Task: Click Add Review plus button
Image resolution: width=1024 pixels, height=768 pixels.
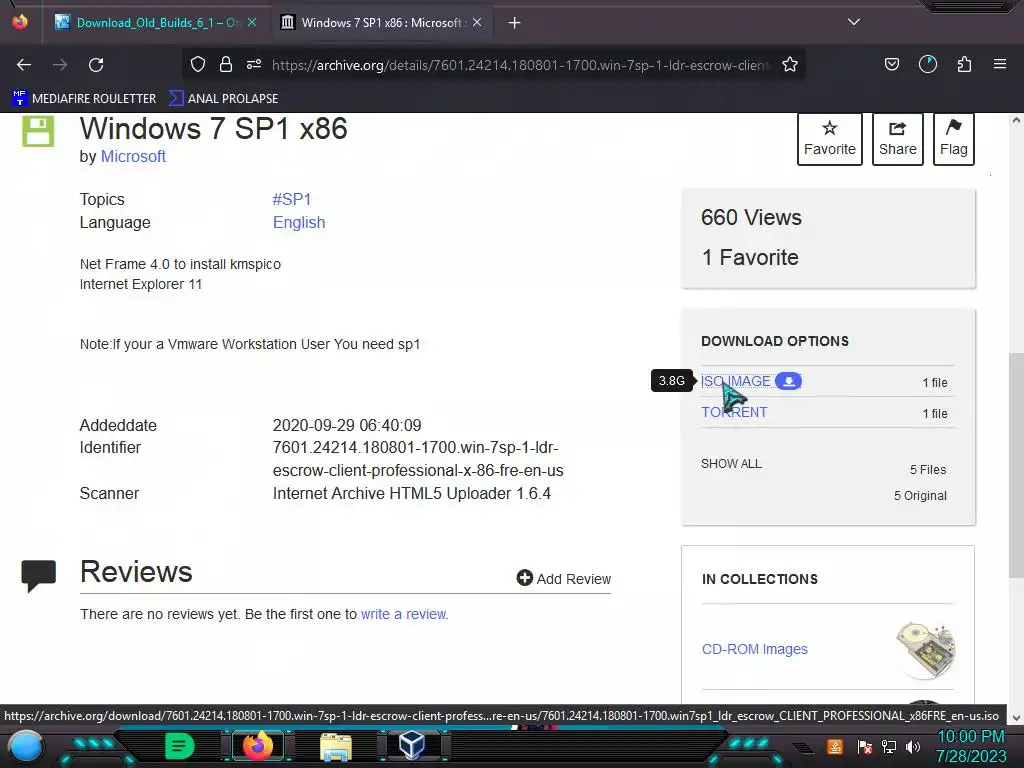Action: [564, 579]
